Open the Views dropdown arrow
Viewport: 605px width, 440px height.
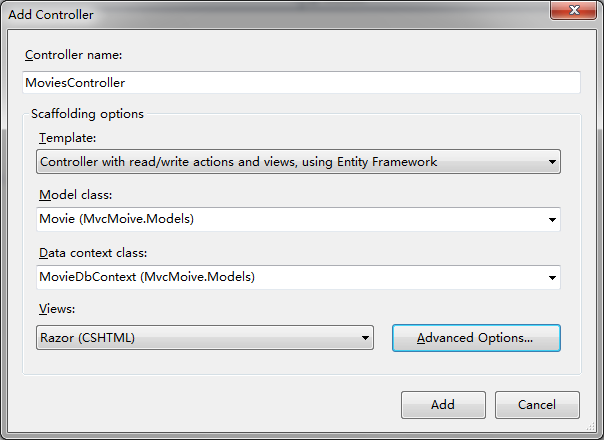365,338
